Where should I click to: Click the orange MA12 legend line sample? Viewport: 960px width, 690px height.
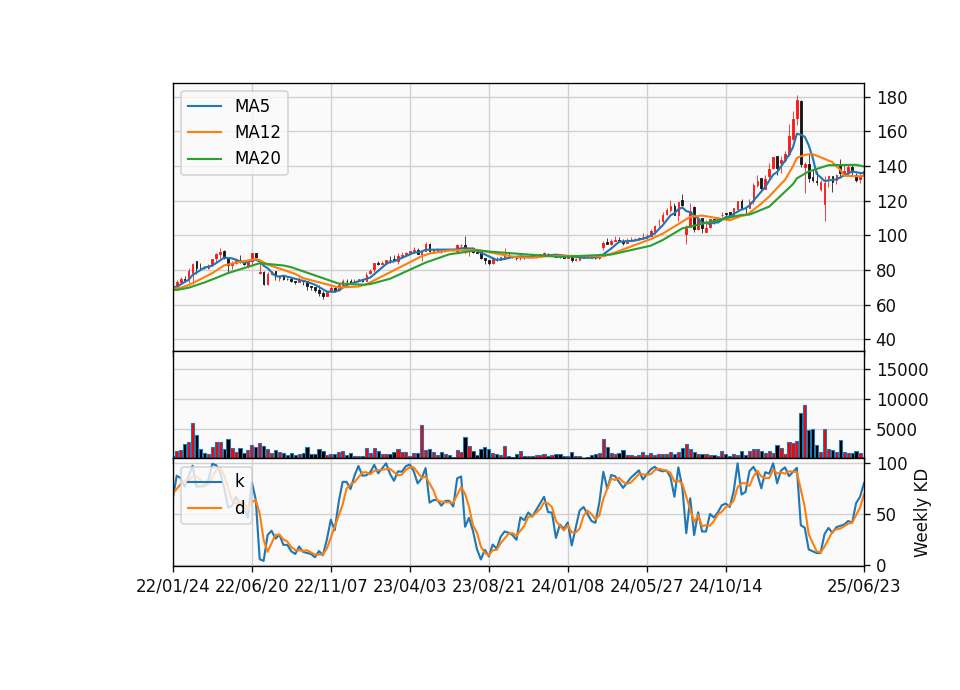(x=204, y=132)
